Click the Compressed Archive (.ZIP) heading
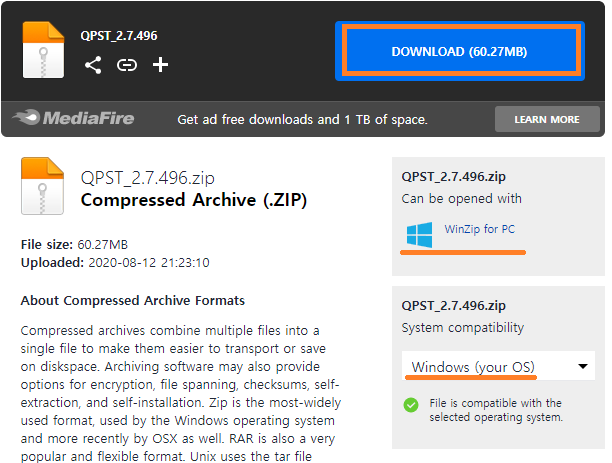Screen dimensions: 612x463 (x=194, y=200)
